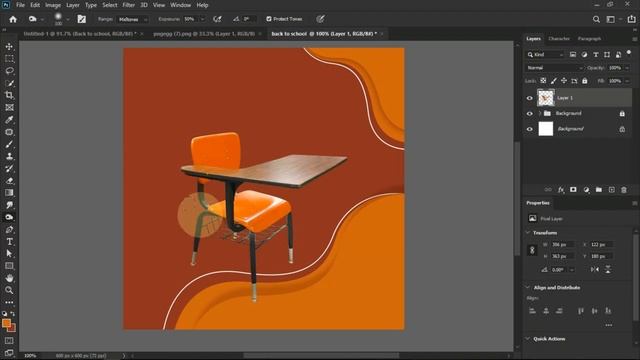Click the rotation angle input field
Image resolution: width=640 pixels, height=360 pixels.
560,270
